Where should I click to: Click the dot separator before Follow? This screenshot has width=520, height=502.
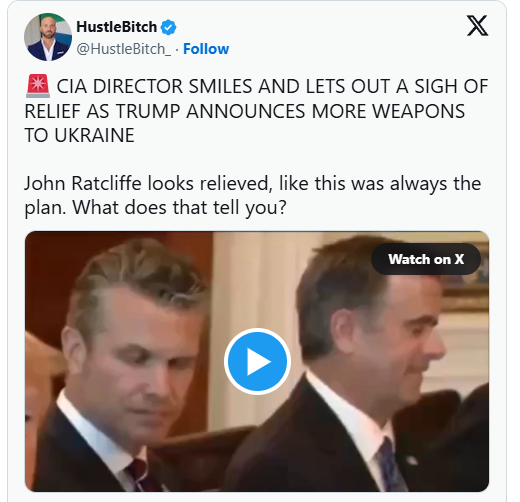[x=177, y=50]
